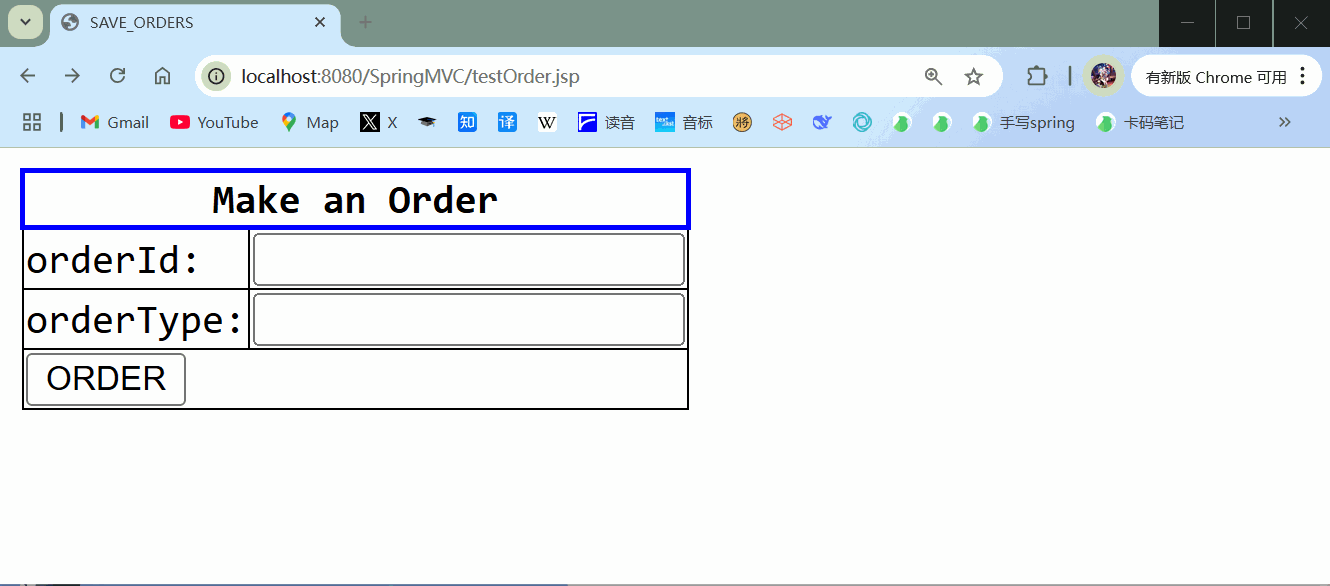Viewport: 1330px width, 586px height.
Task: Open the Chrome profile avatar
Action: pos(1103,76)
